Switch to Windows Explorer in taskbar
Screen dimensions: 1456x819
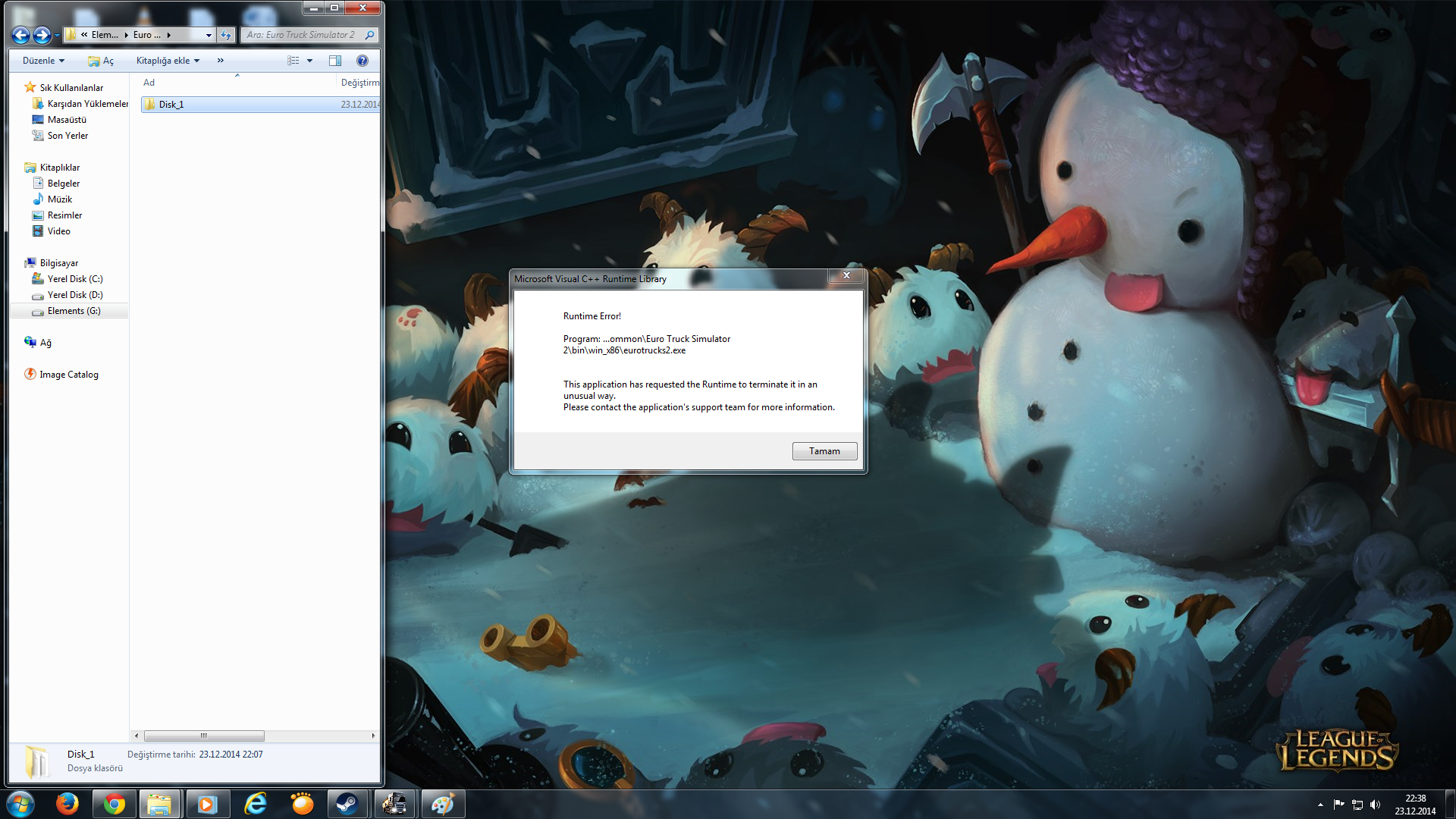point(159,804)
